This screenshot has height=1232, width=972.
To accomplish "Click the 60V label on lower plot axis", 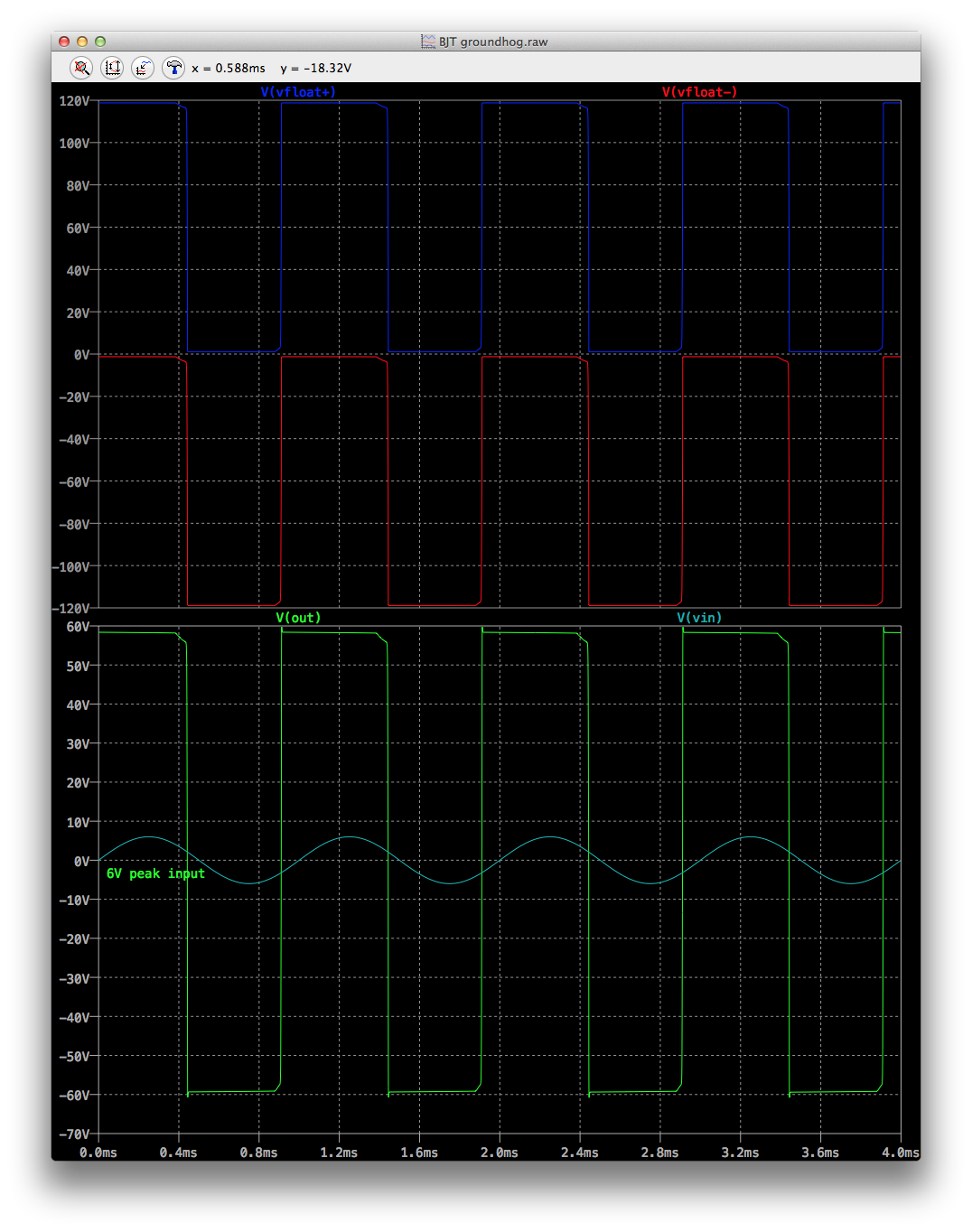I will click(x=78, y=627).
